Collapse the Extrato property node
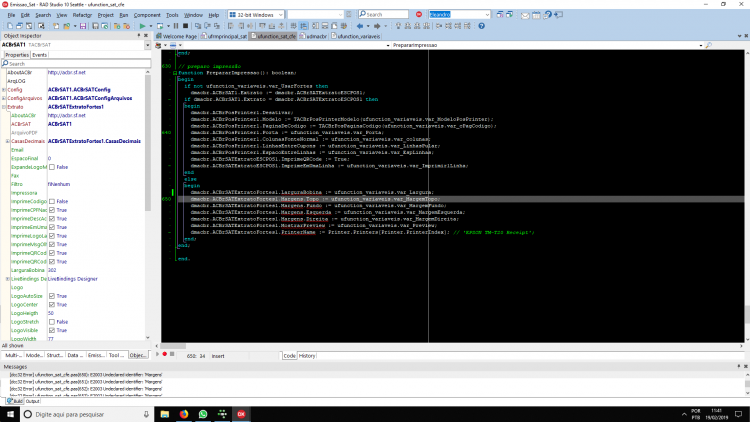The image size is (750, 422). click(4, 107)
